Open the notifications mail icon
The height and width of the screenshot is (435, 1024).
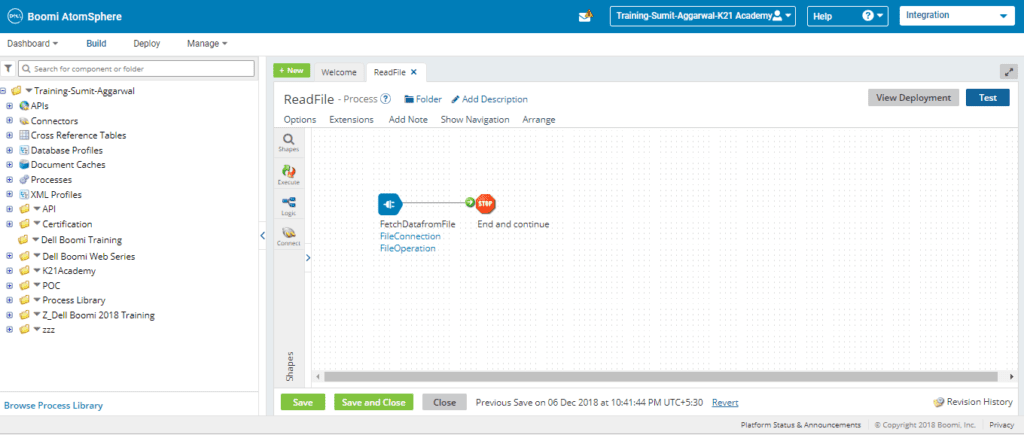point(585,16)
